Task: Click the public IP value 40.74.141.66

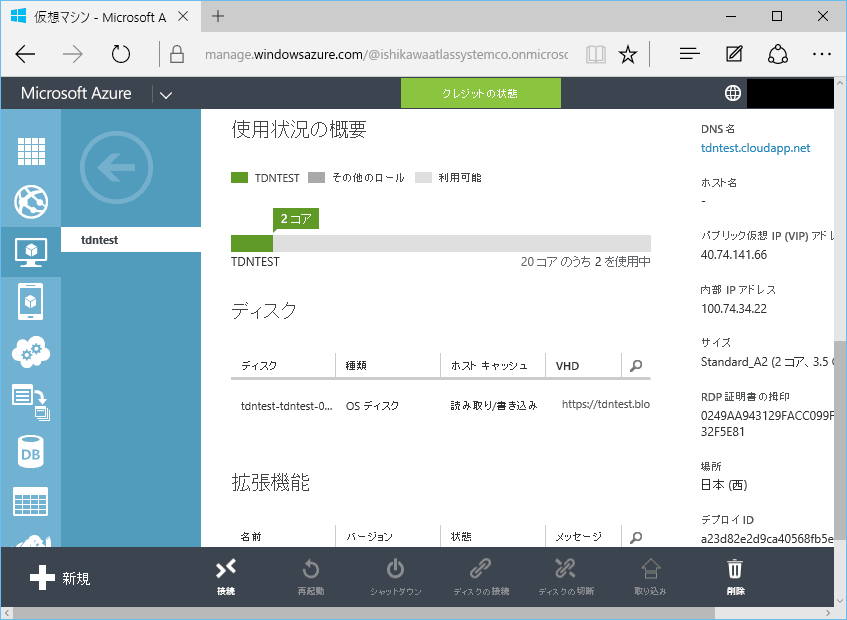Action: (x=734, y=254)
